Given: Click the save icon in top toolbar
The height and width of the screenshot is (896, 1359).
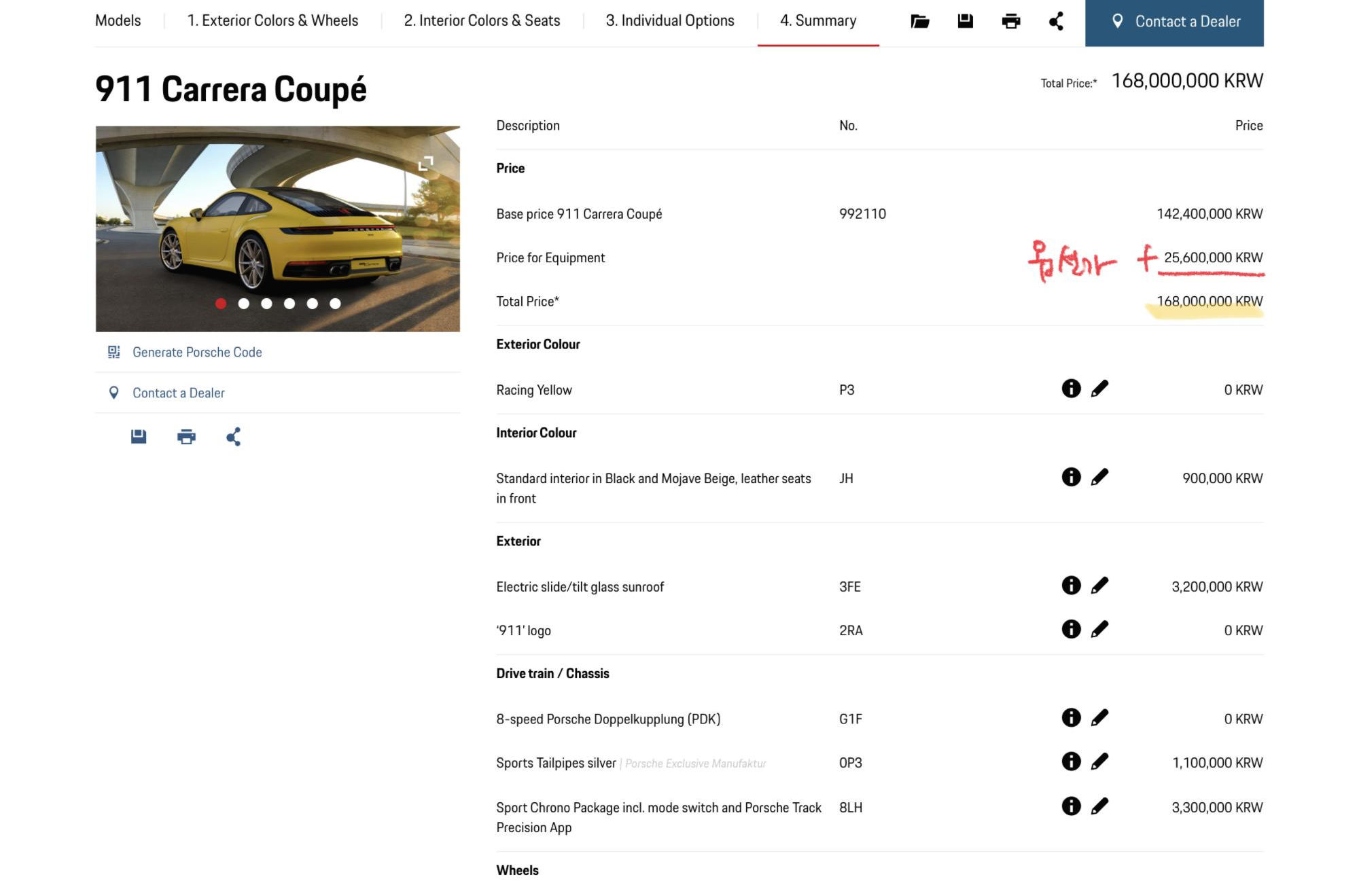Looking at the screenshot, I should tap(965, 21).
